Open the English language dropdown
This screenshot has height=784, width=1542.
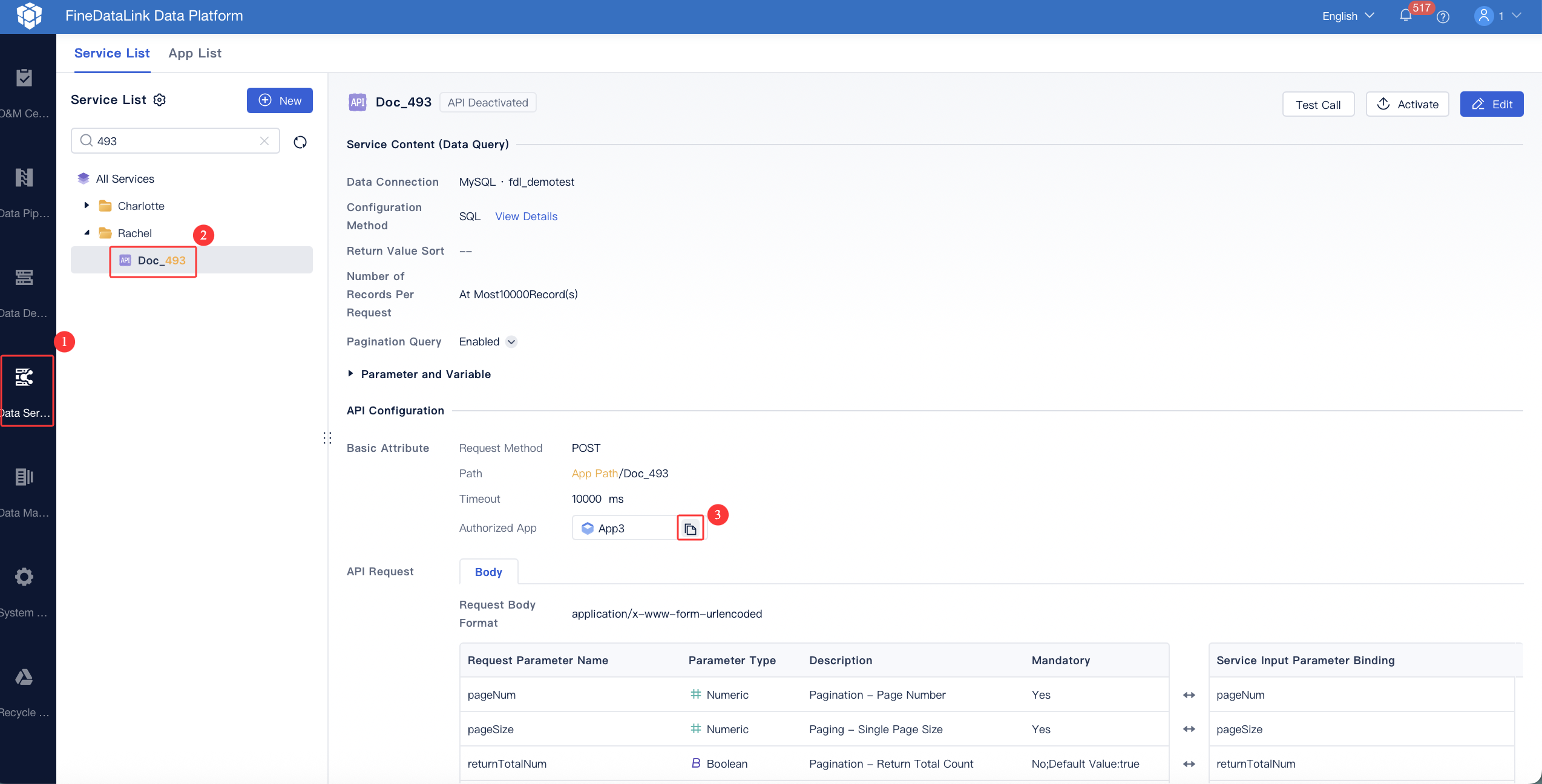1348,16
